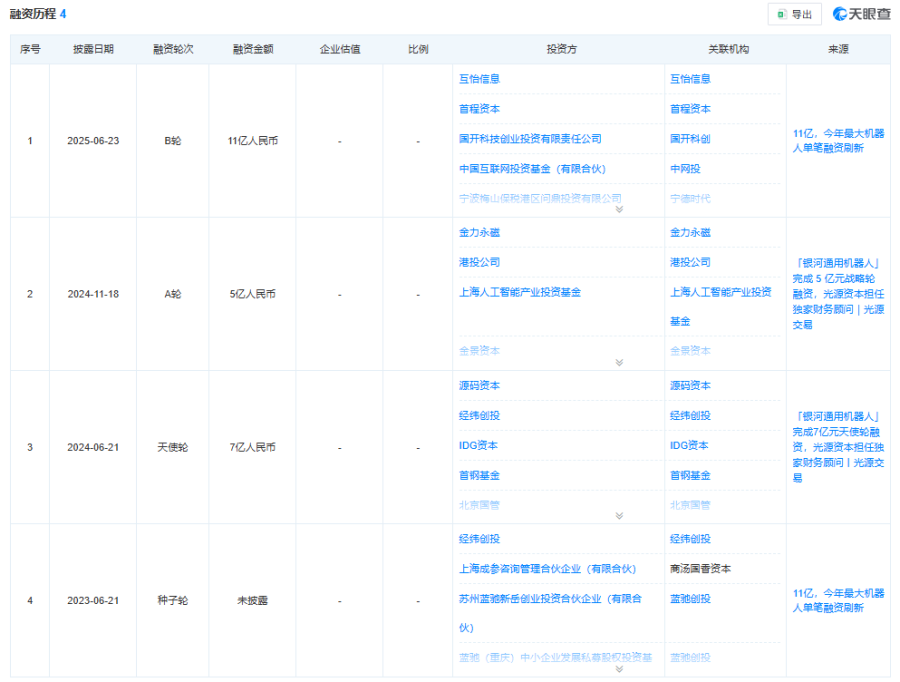Open the 7亿元天使轮融资 source article
Image resolution: width=900 pixels, height=682 pixels.
coord(840,446)
